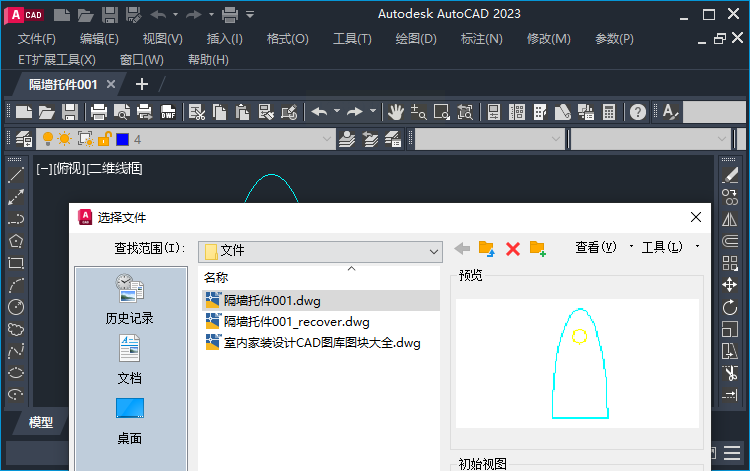
Task: Click the drawing preview thumbnail
Action: (x=577, y=363)
